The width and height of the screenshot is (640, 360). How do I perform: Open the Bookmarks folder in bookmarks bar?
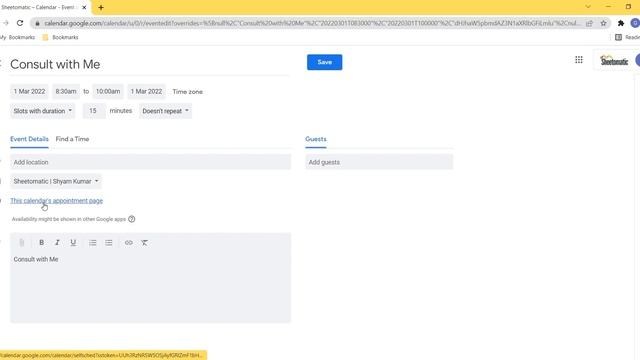[x=60, y=37]
